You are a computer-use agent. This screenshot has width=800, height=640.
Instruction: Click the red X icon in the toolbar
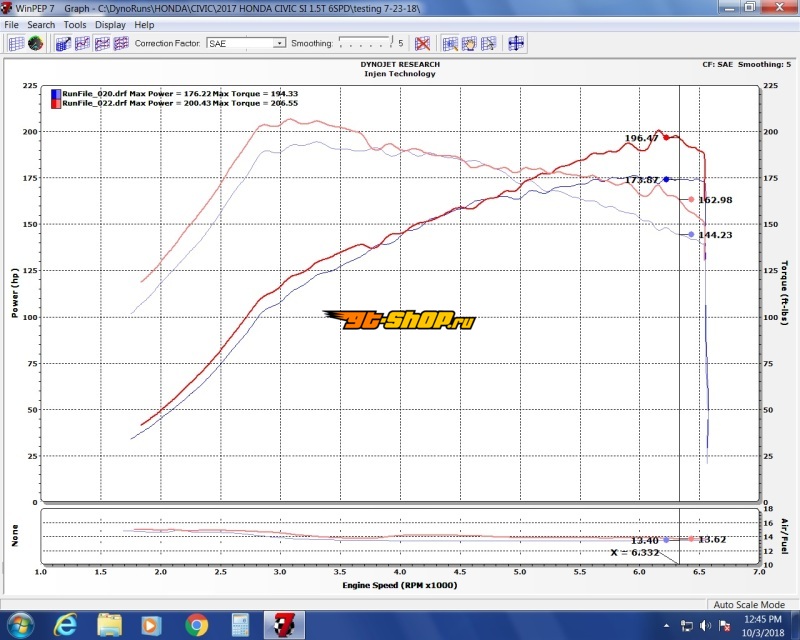click(x=423, y=43)
